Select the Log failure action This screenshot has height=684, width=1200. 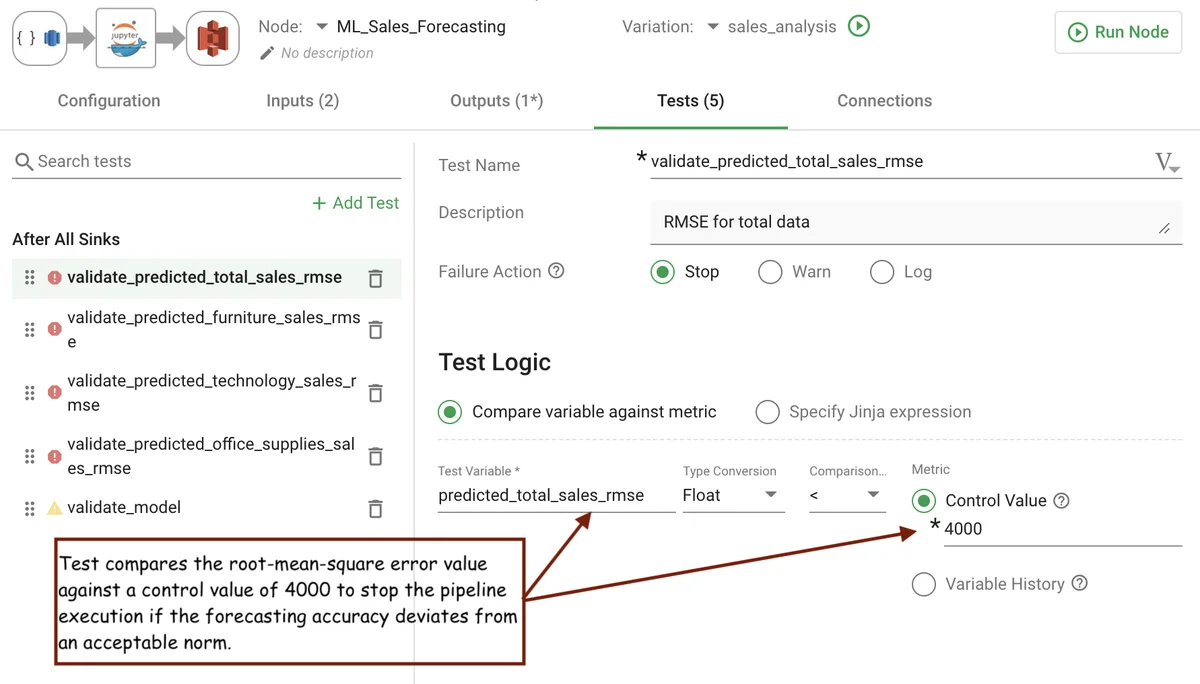coord(882,272)
